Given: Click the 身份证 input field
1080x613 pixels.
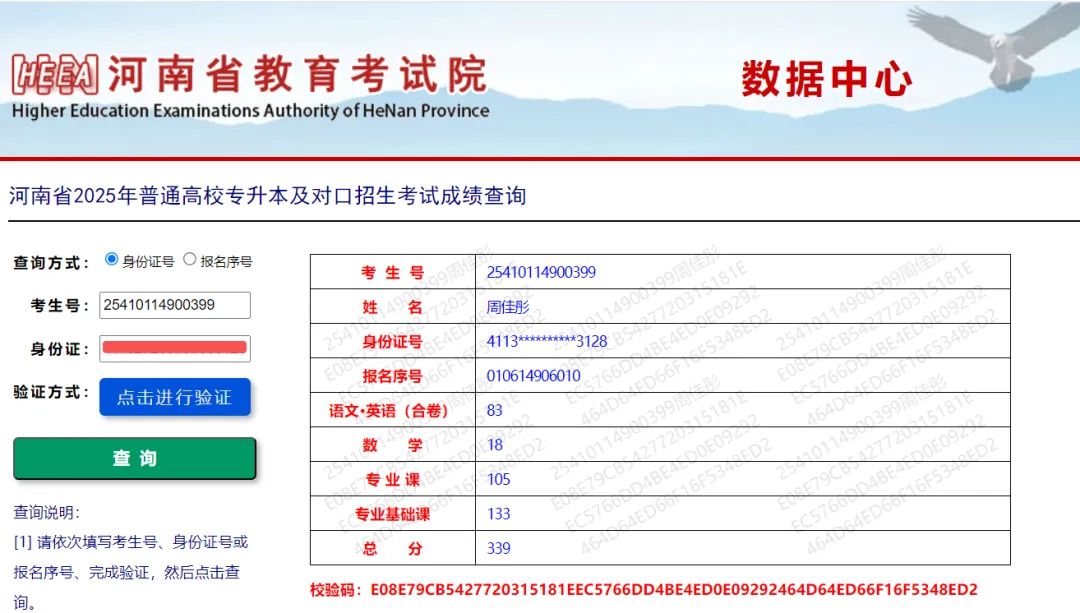Looking at the screenshot, I should [175, 349].
